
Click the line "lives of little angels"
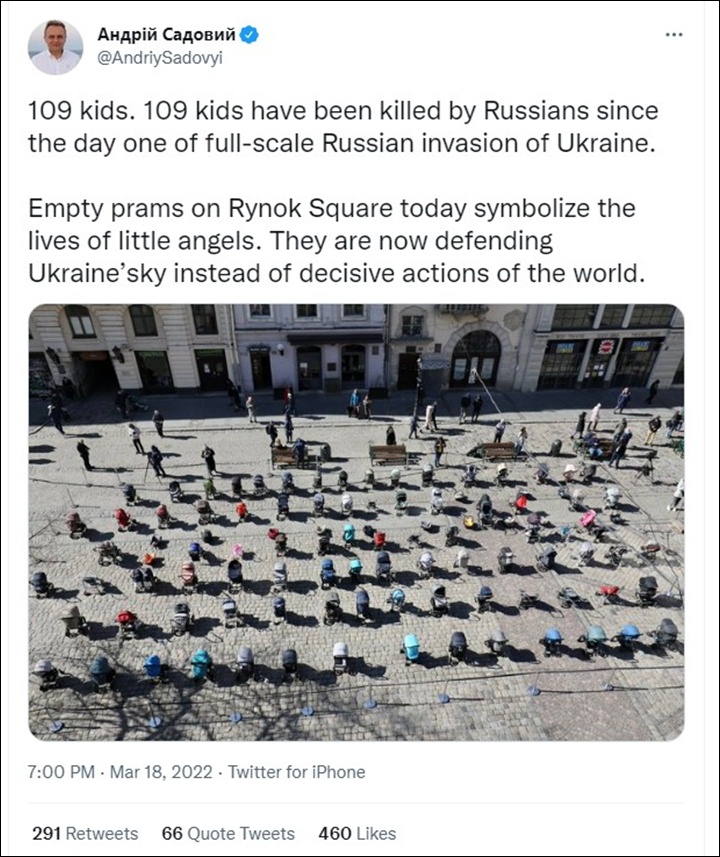point(290,241)
